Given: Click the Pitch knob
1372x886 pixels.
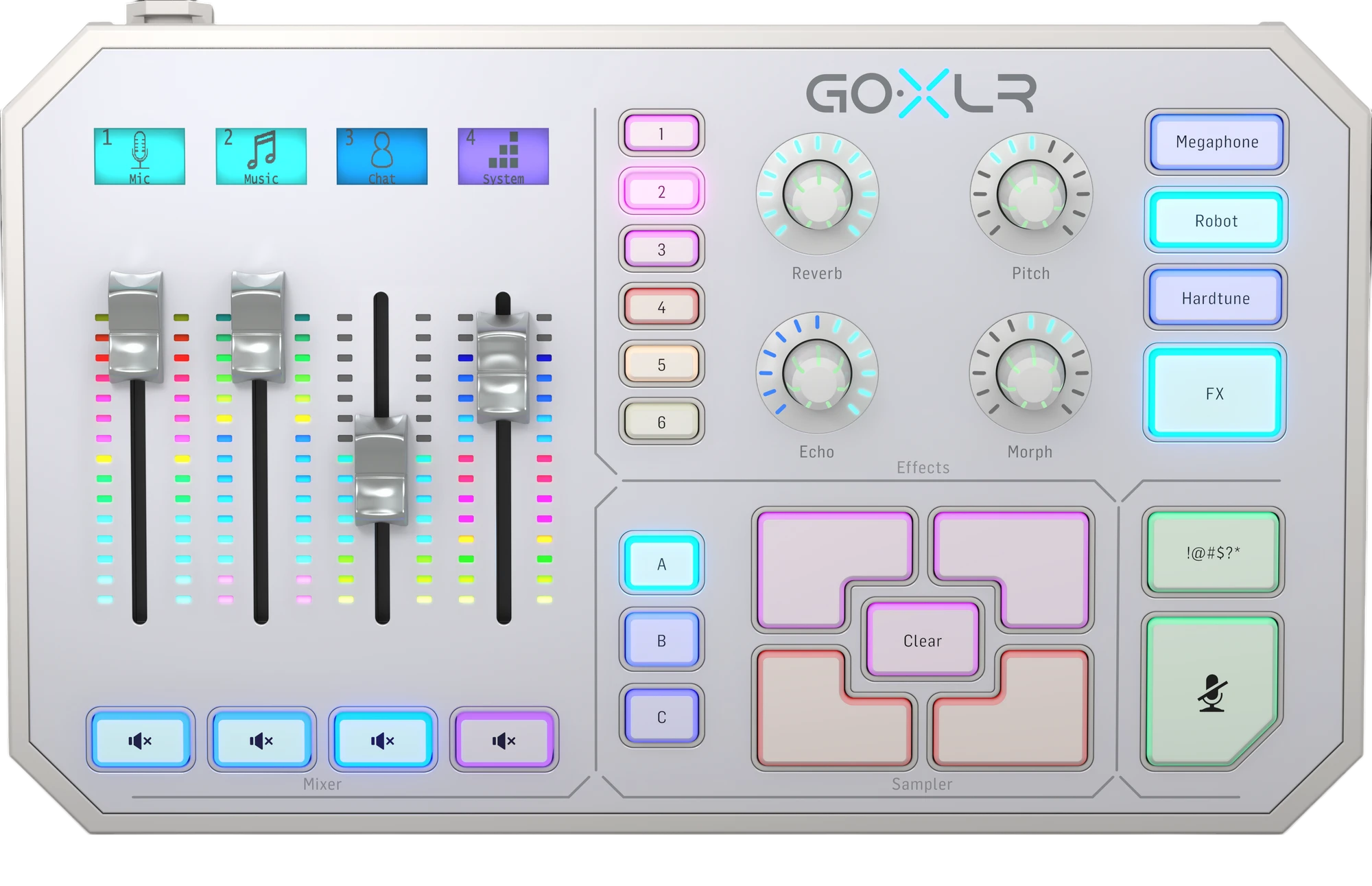Looking at the screenshot, I should 1031,195.
